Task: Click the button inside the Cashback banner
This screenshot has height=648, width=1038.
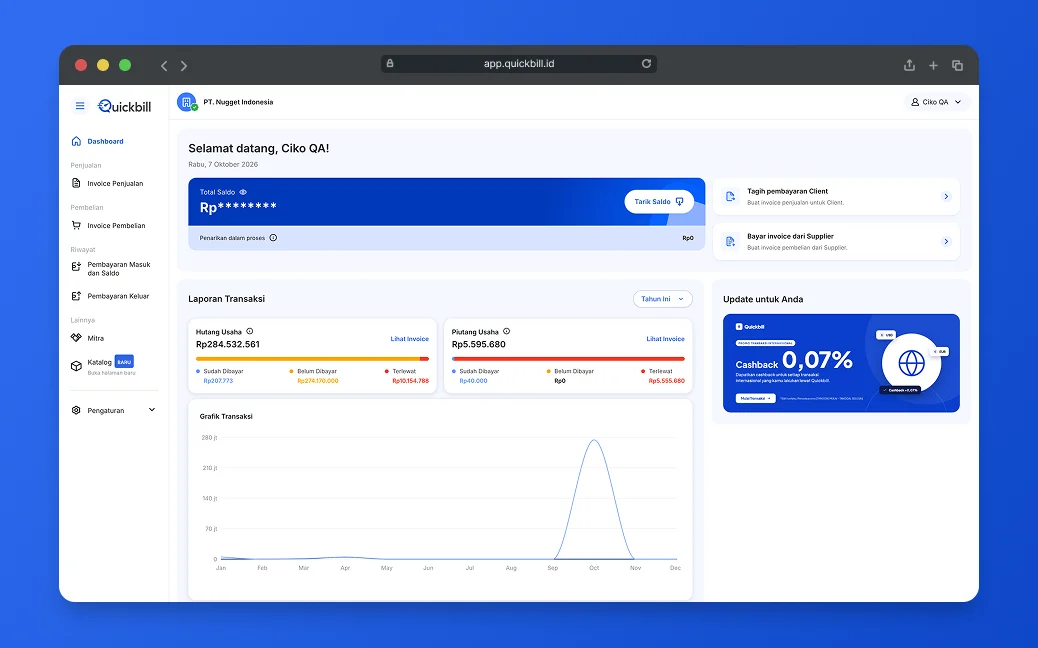Action: 755,398
